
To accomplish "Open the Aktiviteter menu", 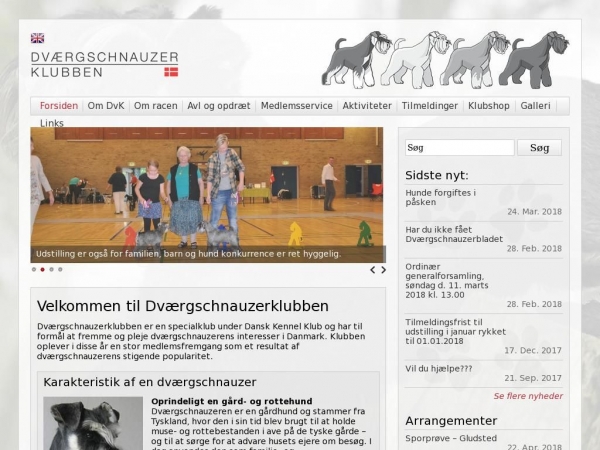I will click(367, 106).
